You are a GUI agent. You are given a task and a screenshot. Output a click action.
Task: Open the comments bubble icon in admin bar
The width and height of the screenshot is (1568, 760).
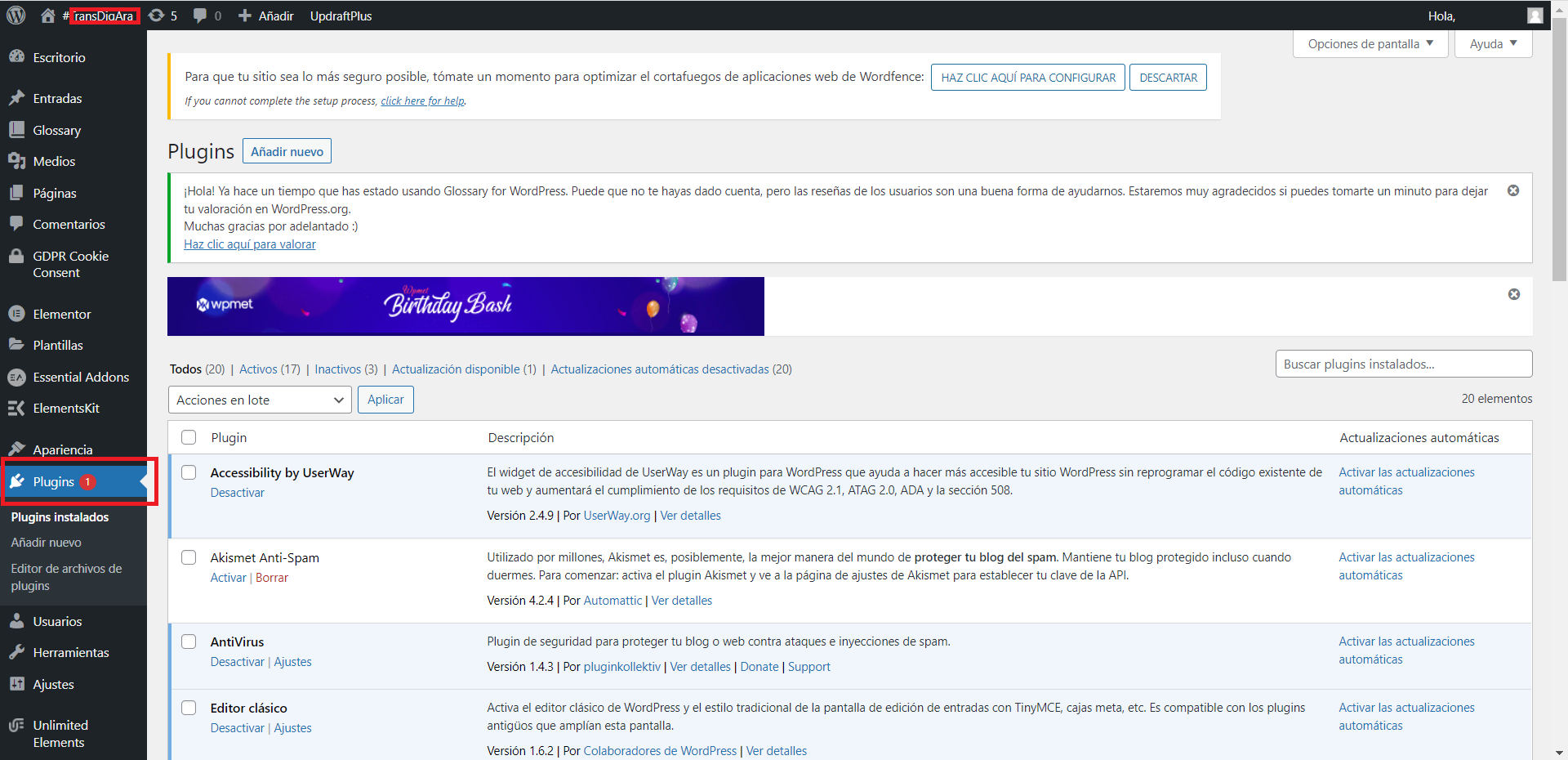click(200, 16)
